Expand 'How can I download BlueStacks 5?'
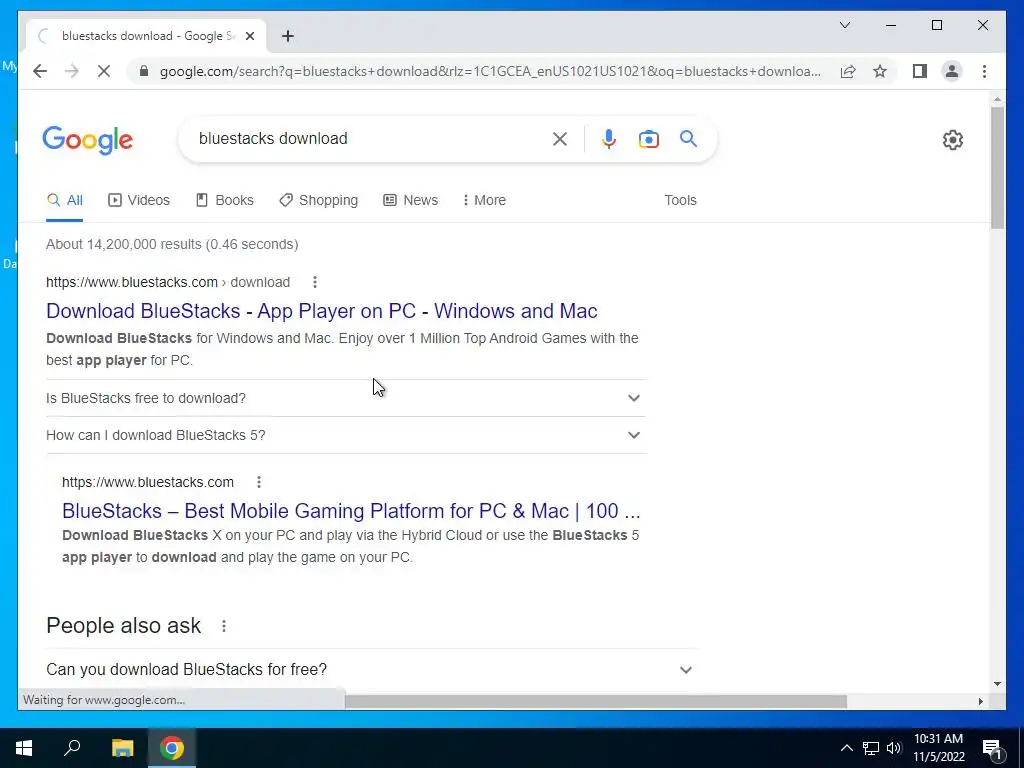1024x768 pixels. 346,435
